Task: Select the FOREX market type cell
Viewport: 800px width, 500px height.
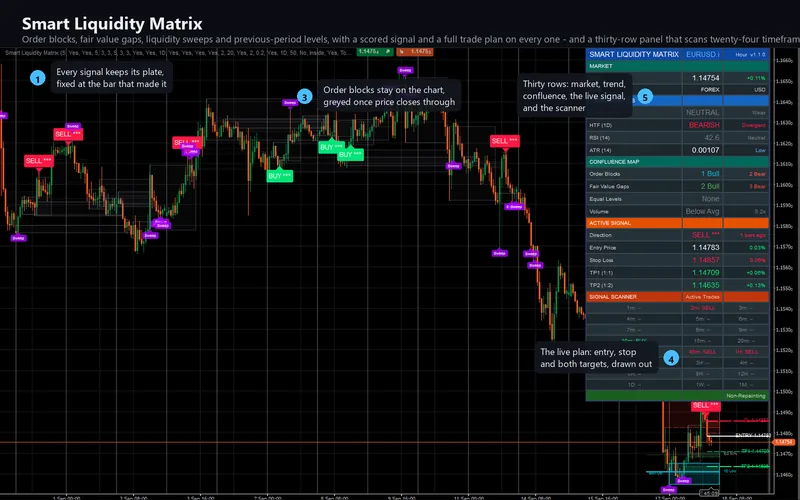Action: 710,89
